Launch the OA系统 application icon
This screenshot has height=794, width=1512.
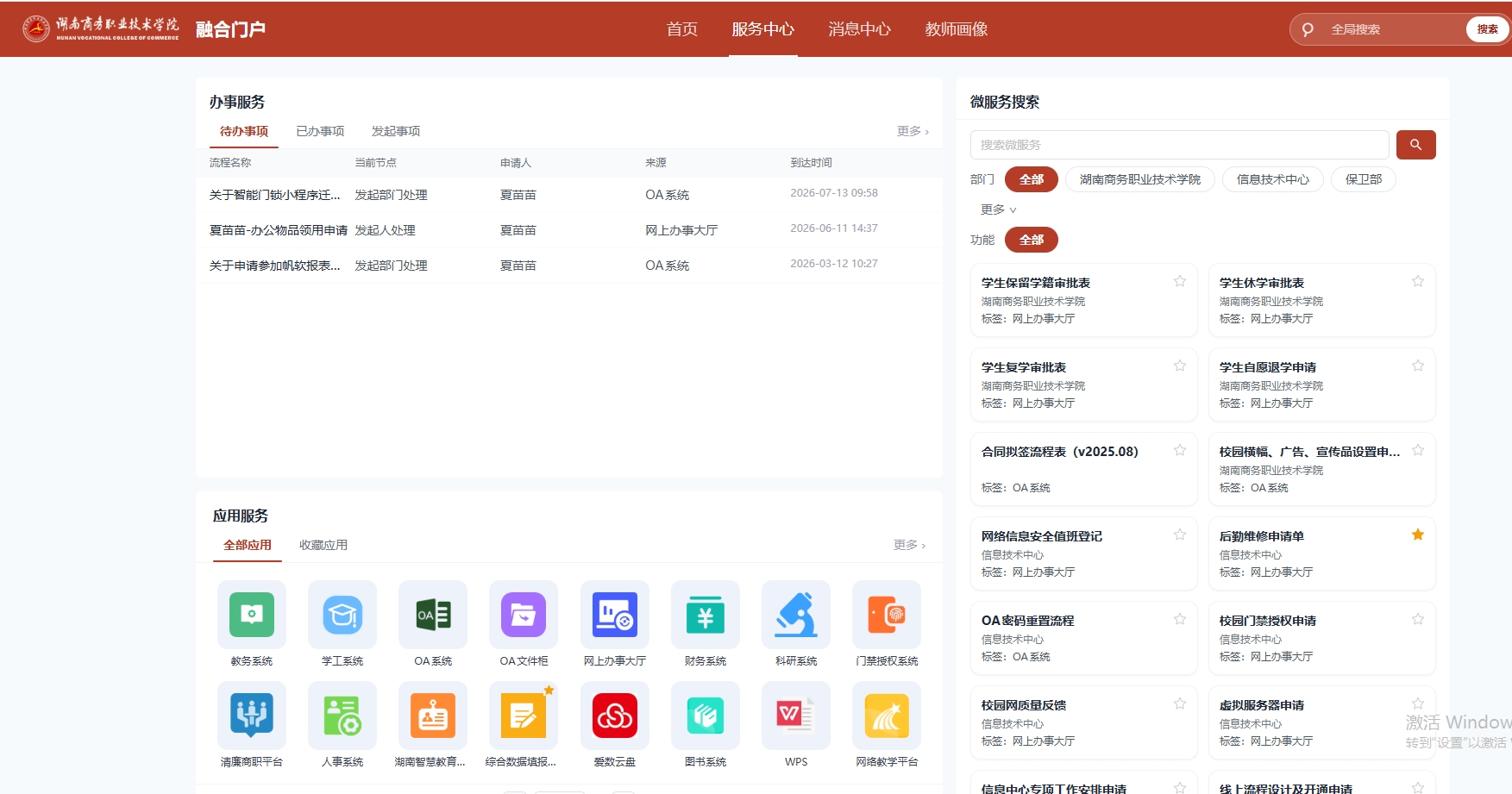click(x=433, y=614)
